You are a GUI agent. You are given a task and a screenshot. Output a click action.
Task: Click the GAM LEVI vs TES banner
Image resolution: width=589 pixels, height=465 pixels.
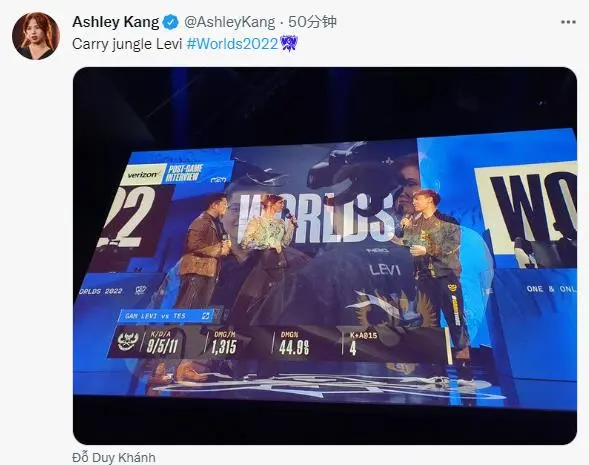[165, 316]
